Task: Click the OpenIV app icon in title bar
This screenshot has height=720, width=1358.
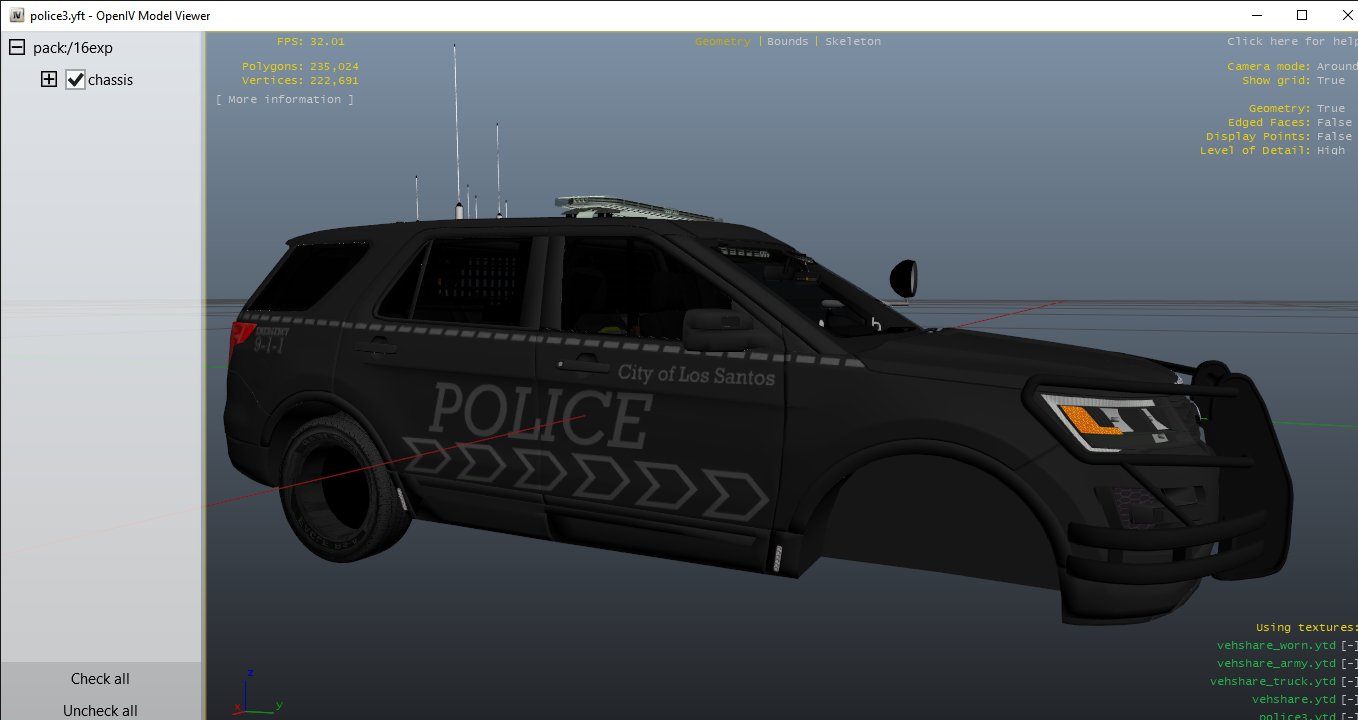Action: coord(16,16)
